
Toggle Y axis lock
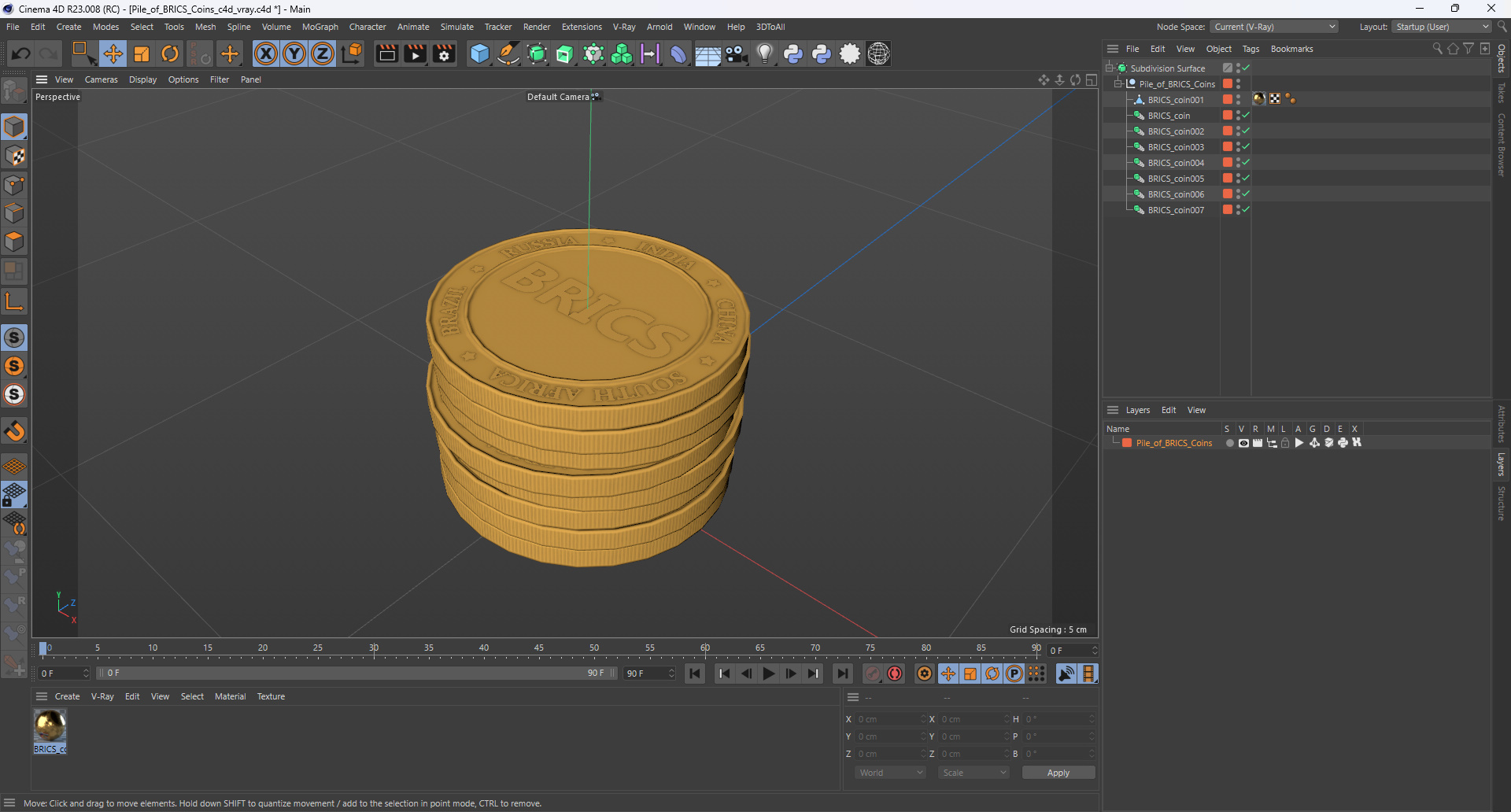click(x=294, y=54)
